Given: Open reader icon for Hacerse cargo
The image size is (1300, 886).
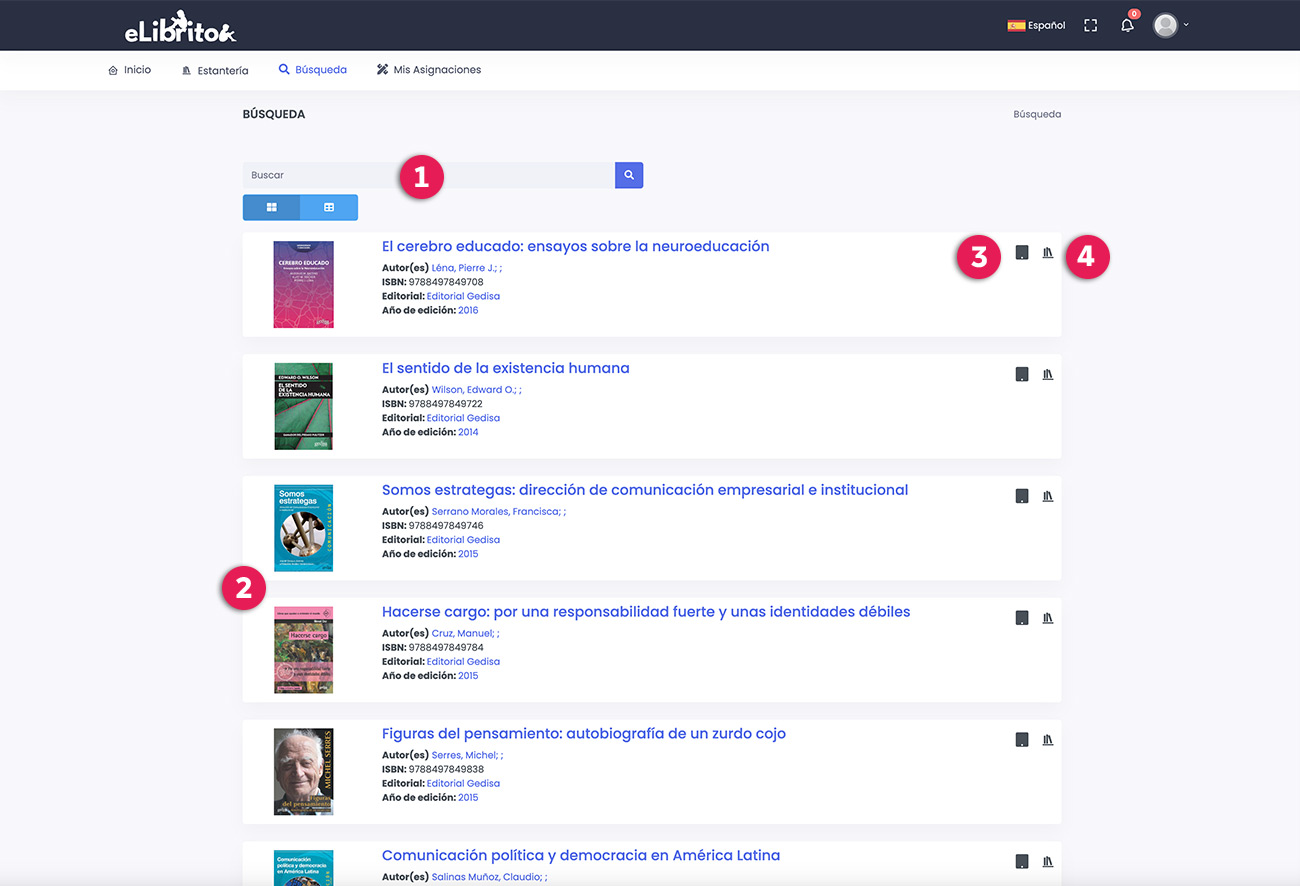Looking at the screenshot, I should point(1022,618).
